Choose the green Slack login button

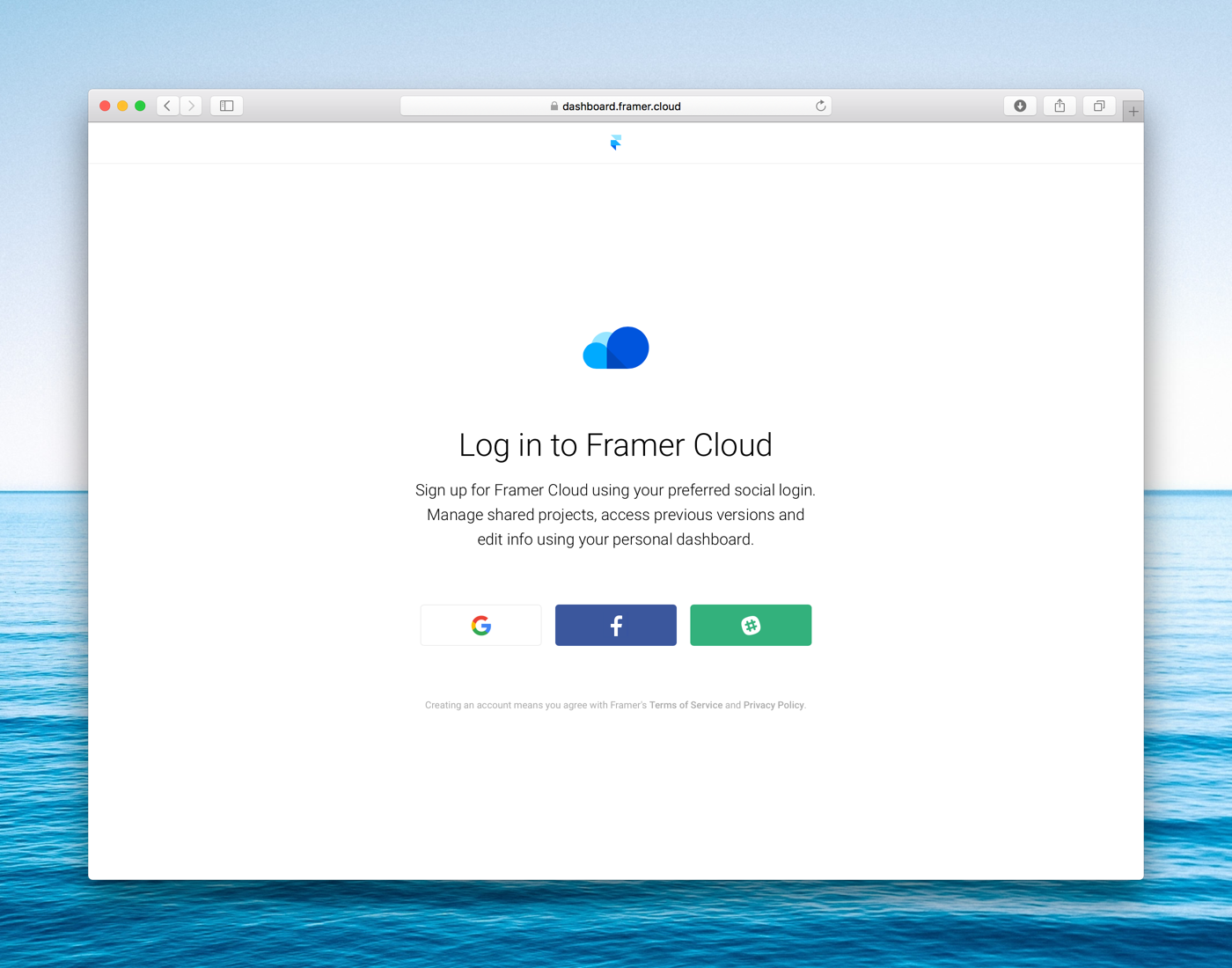click(751, 625)
